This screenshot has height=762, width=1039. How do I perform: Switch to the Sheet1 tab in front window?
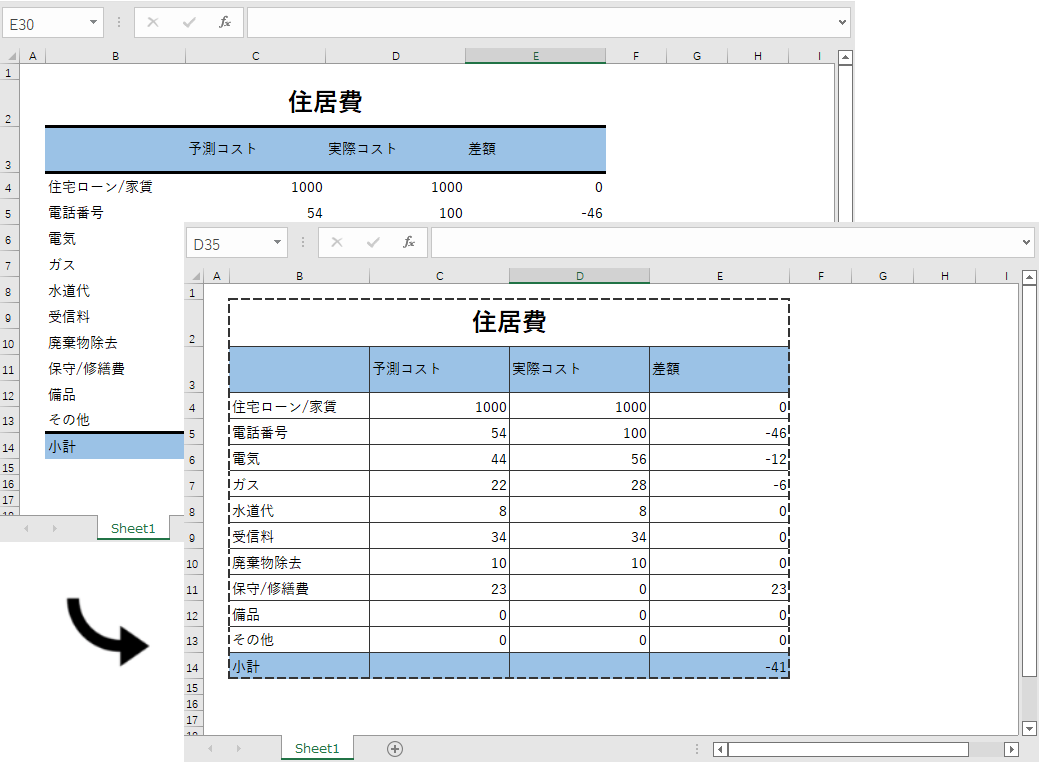point(317,747)
